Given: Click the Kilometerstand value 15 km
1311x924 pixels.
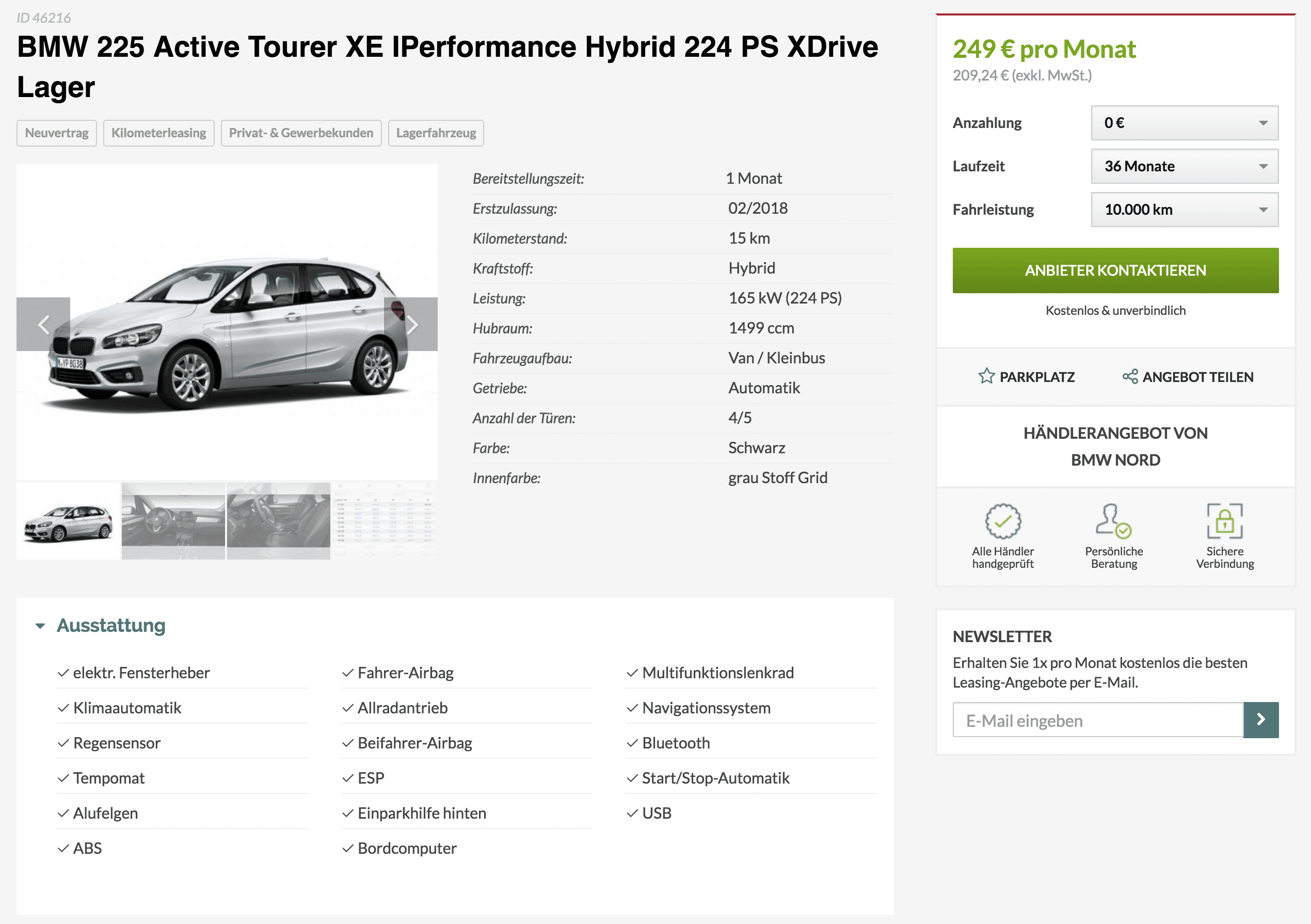Looking at the screenshot, I should [748, 238].
